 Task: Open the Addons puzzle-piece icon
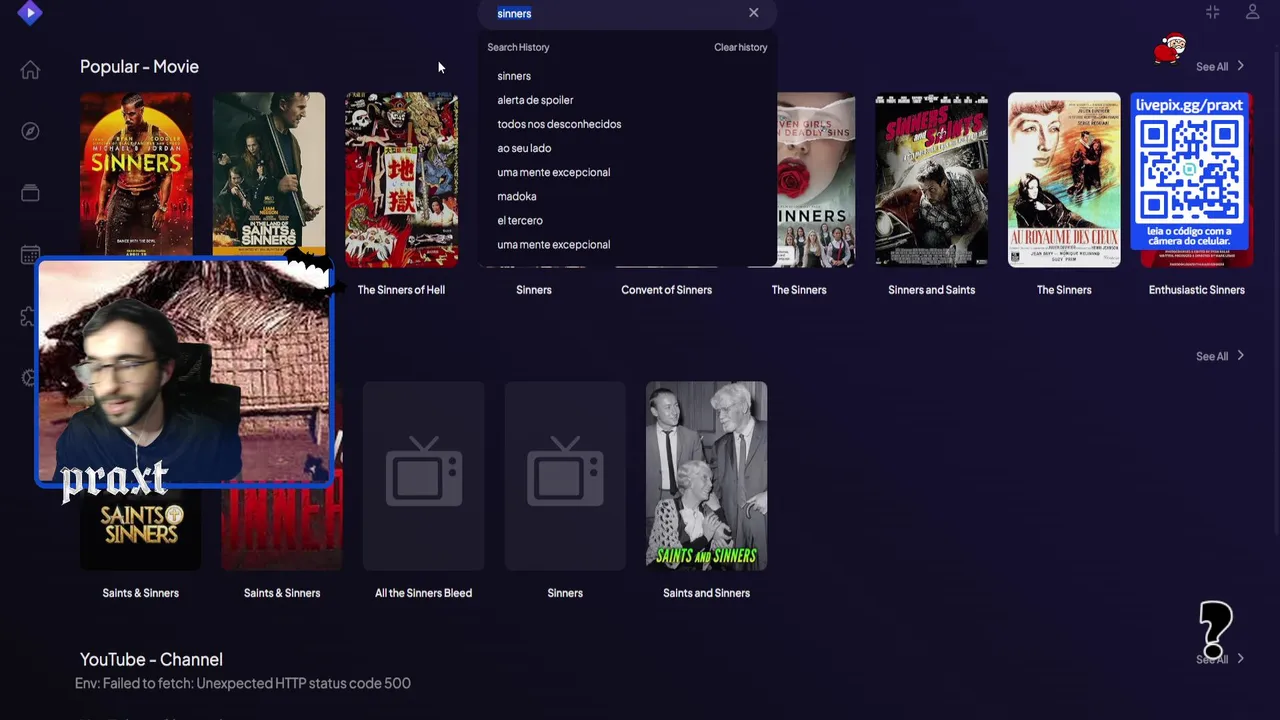28,317
